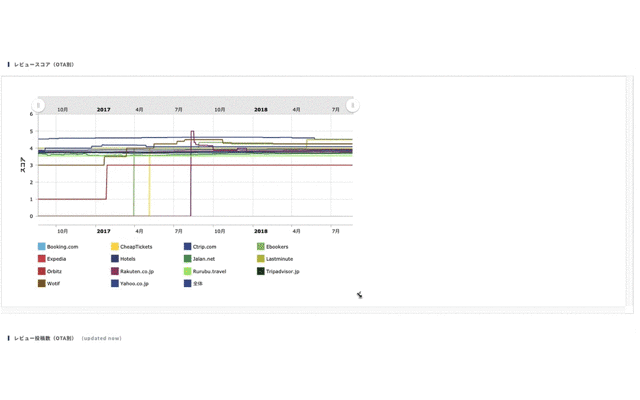Toggle Rakuten.co.jp series visibility
The height and width of the screenshot is (400, 640).
[115, 271]
